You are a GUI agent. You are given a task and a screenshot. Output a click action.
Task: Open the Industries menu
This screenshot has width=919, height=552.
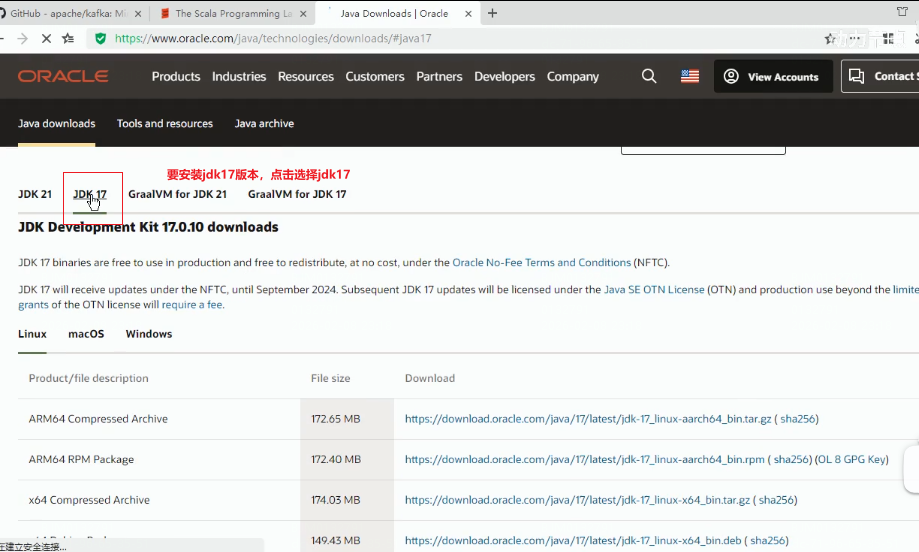coord(239,77)
